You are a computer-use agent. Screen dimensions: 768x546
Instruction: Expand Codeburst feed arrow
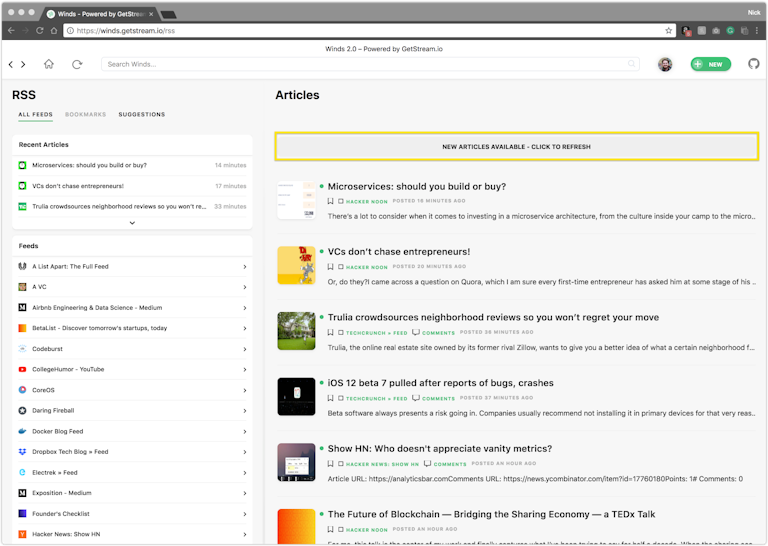pyautogui.click(x=244, y=349)
